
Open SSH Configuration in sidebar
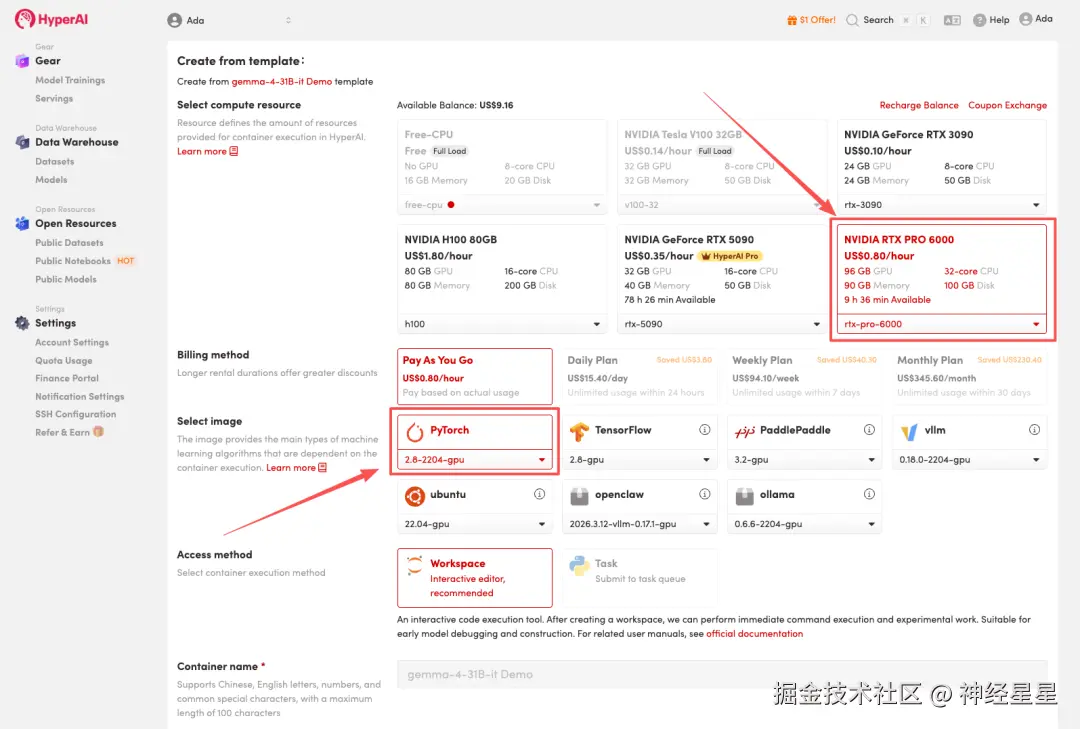pyautogui.click(x=76, y=414)
